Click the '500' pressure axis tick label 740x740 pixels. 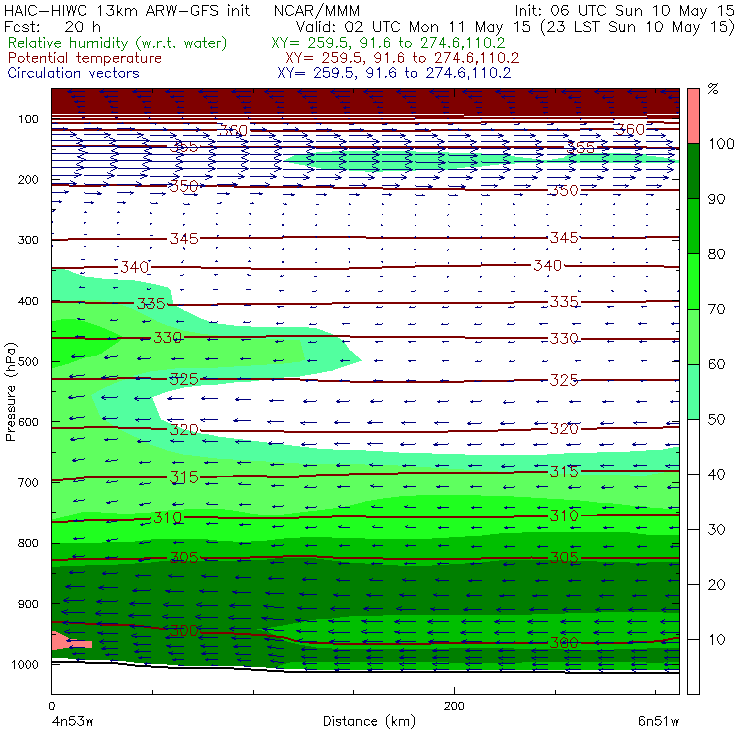(x=28, y=362)
